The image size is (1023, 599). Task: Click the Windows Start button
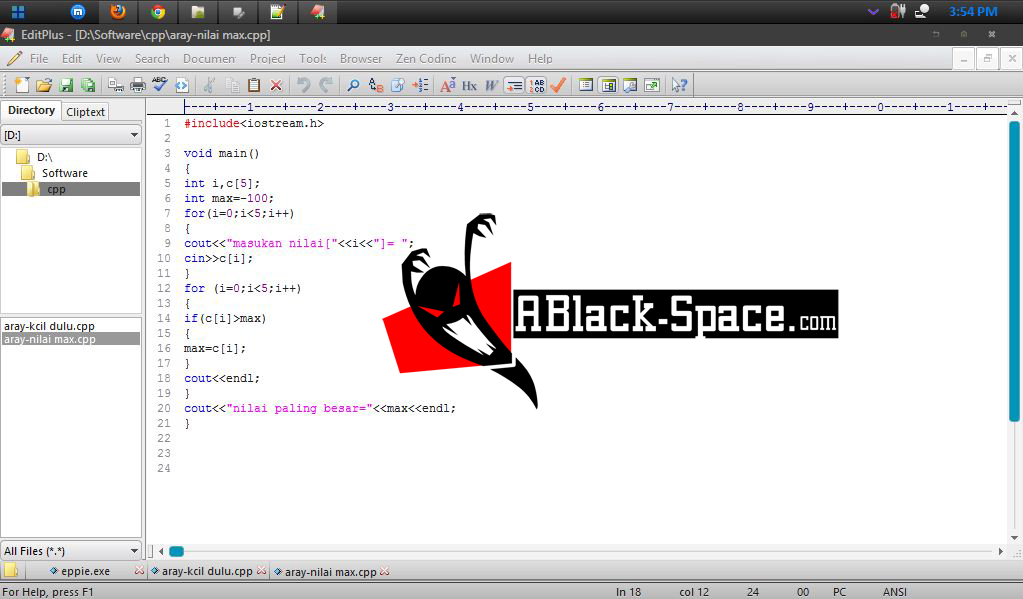[18, 12]
